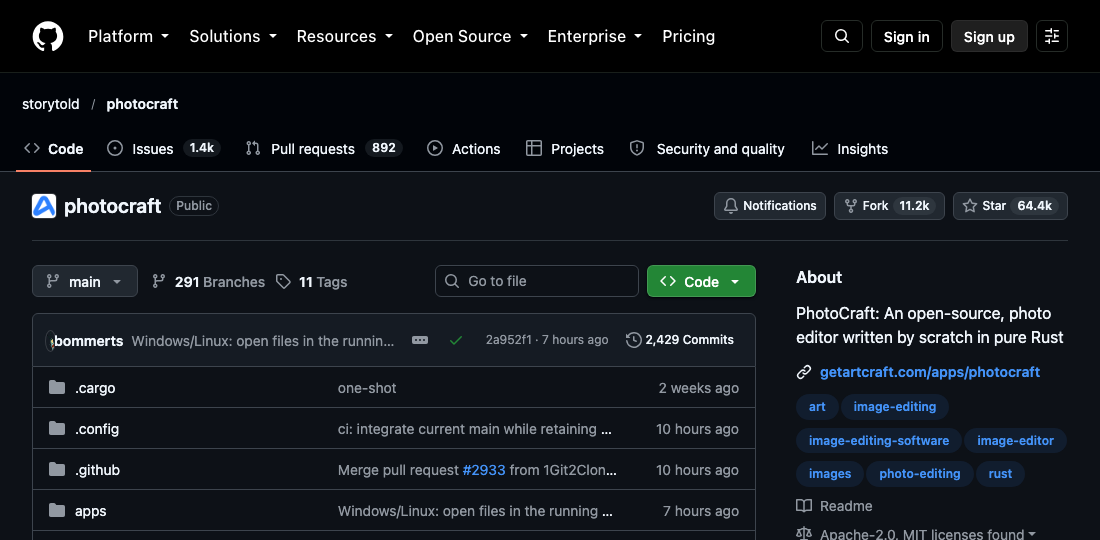Select the images topic tag
This screenshot has height=540, width=1100.
[830, 474]
